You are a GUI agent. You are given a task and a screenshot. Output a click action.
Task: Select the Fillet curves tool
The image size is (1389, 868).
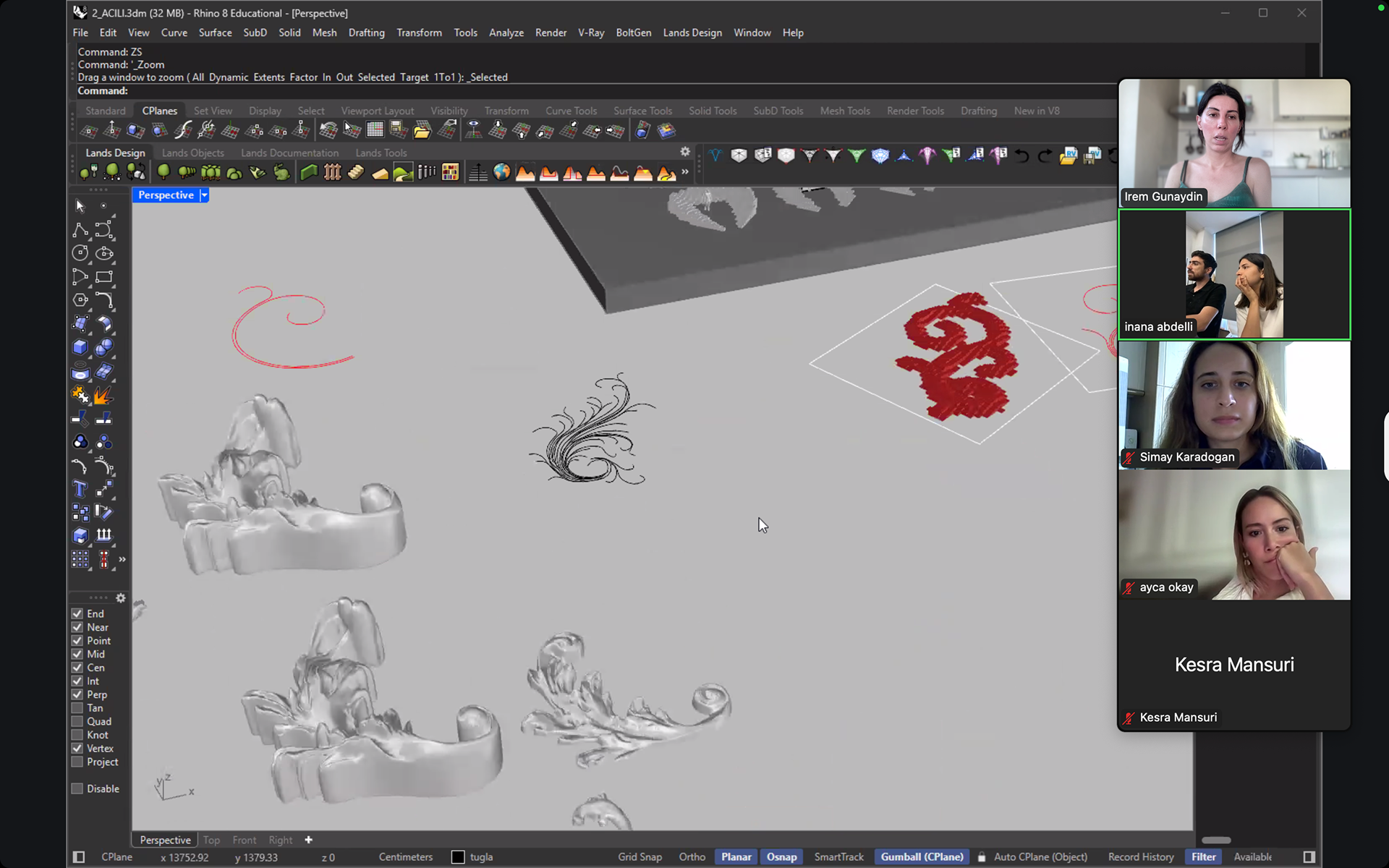pos(104,300)
